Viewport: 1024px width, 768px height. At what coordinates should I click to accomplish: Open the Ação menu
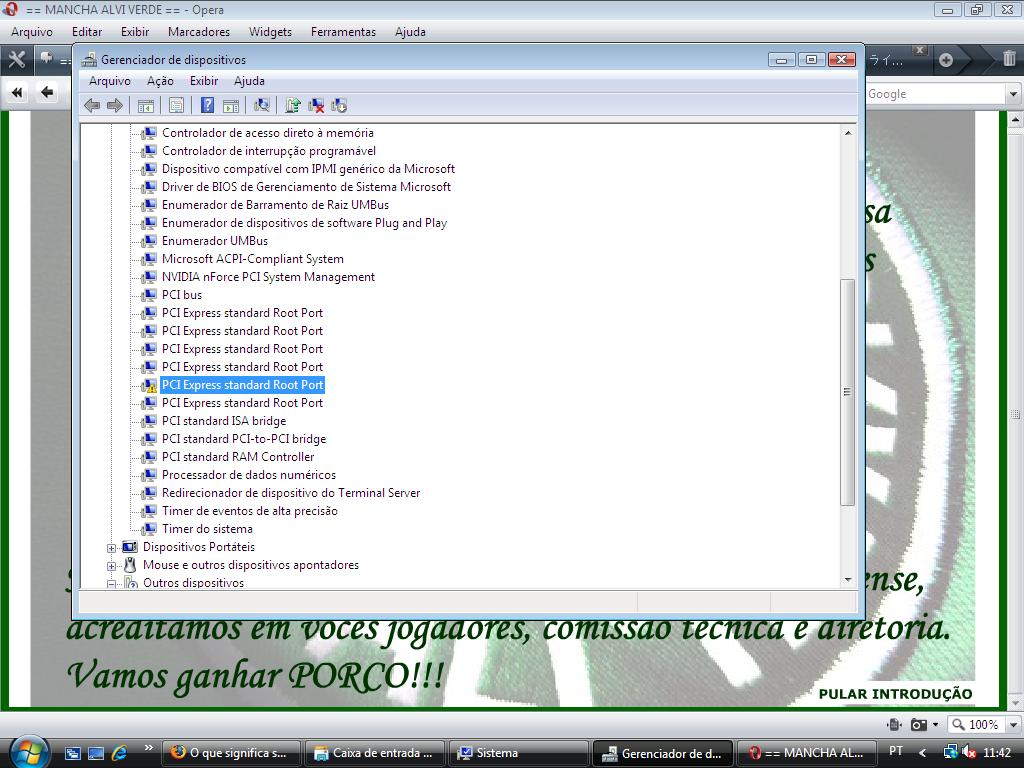pyautogui.click(x=160, y=81)
